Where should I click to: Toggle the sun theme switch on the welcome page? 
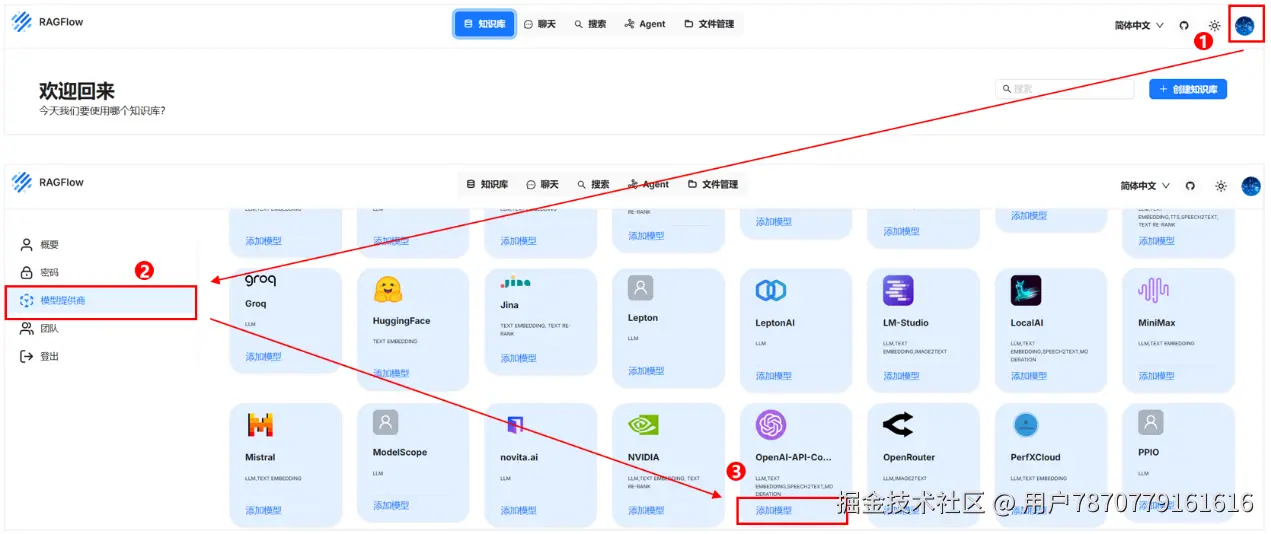click(1214, 25)
